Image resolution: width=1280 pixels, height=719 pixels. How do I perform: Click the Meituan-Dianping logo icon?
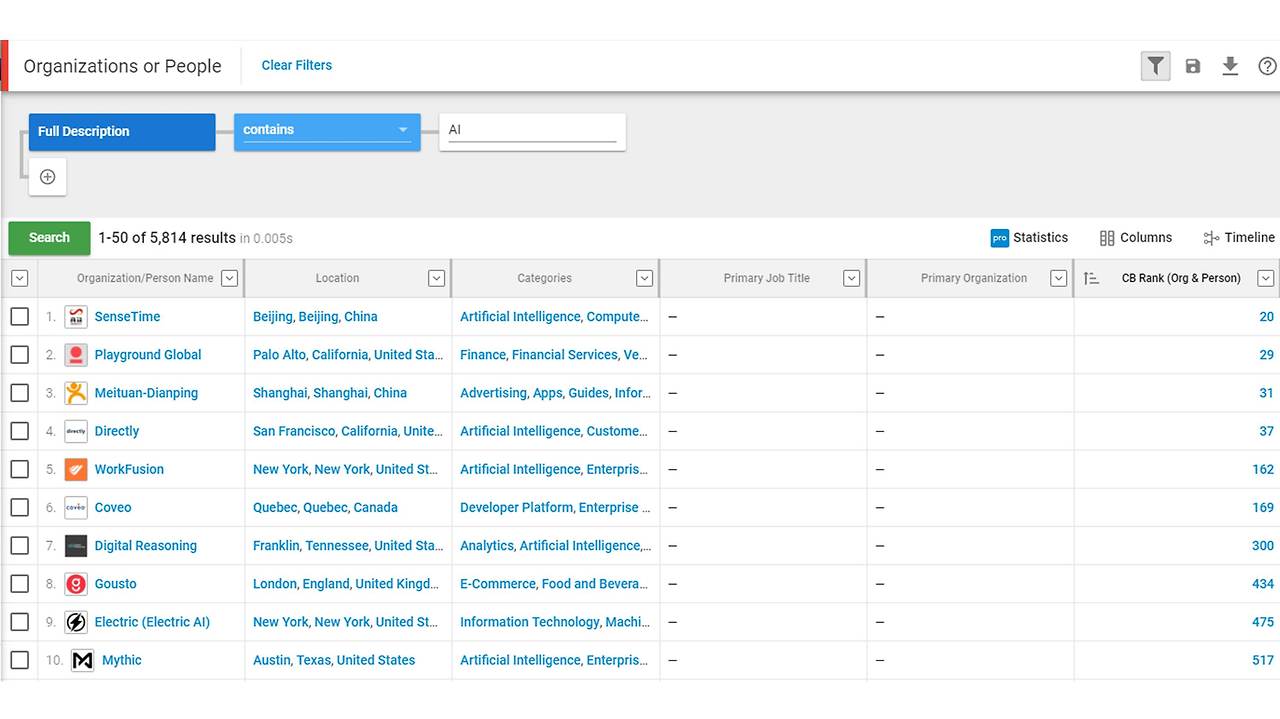tap(76, 393)
